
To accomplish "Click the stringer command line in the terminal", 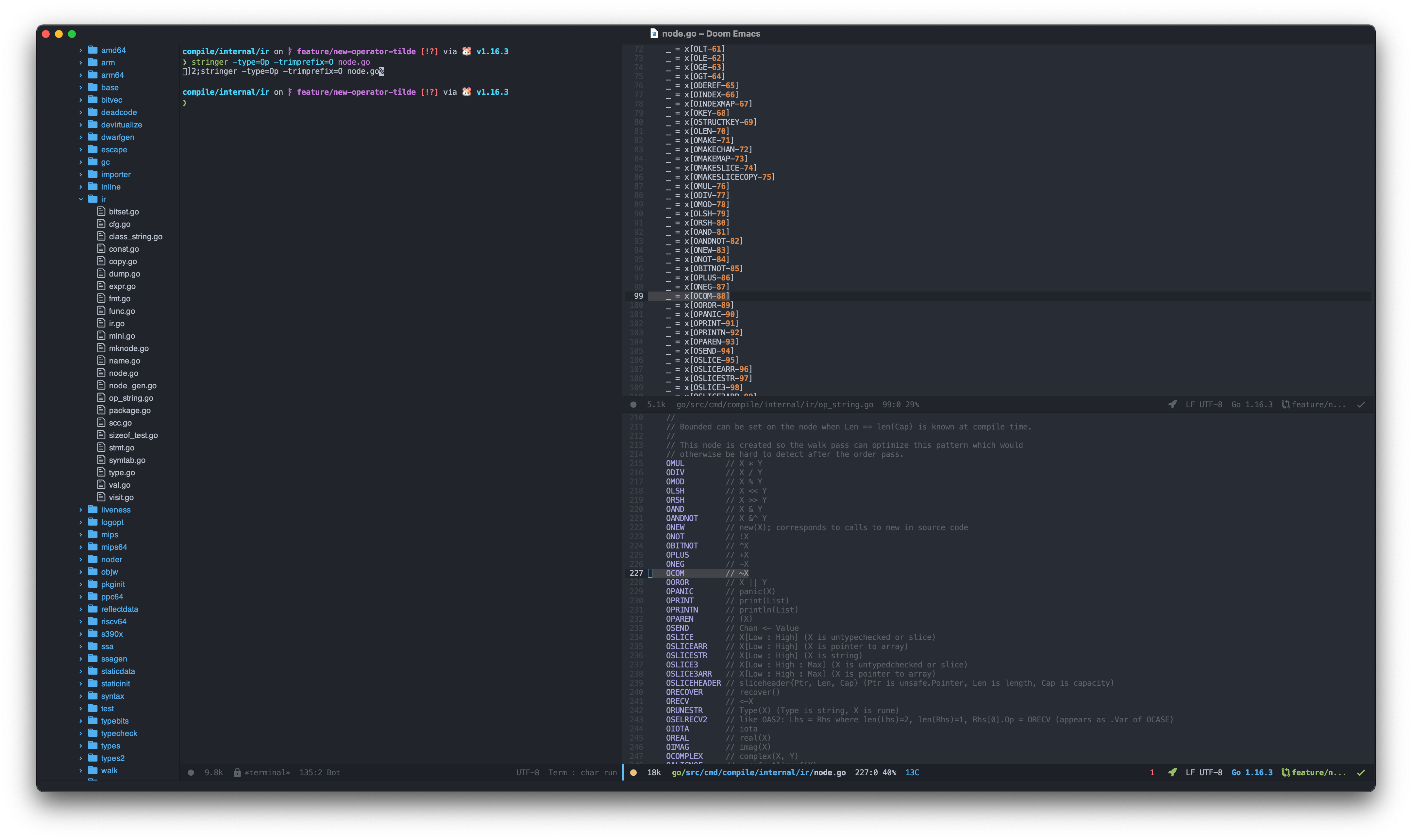I will point(281,62).
